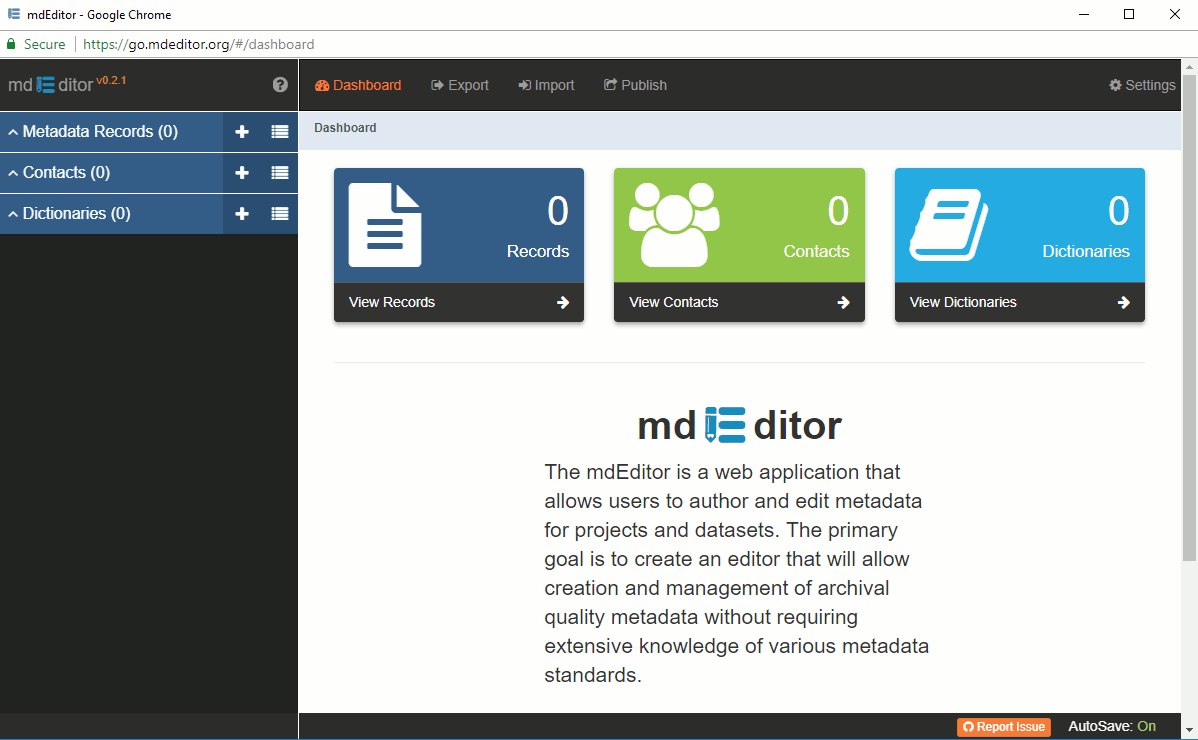Click the arrow icon beside View Records

[563, 302]
